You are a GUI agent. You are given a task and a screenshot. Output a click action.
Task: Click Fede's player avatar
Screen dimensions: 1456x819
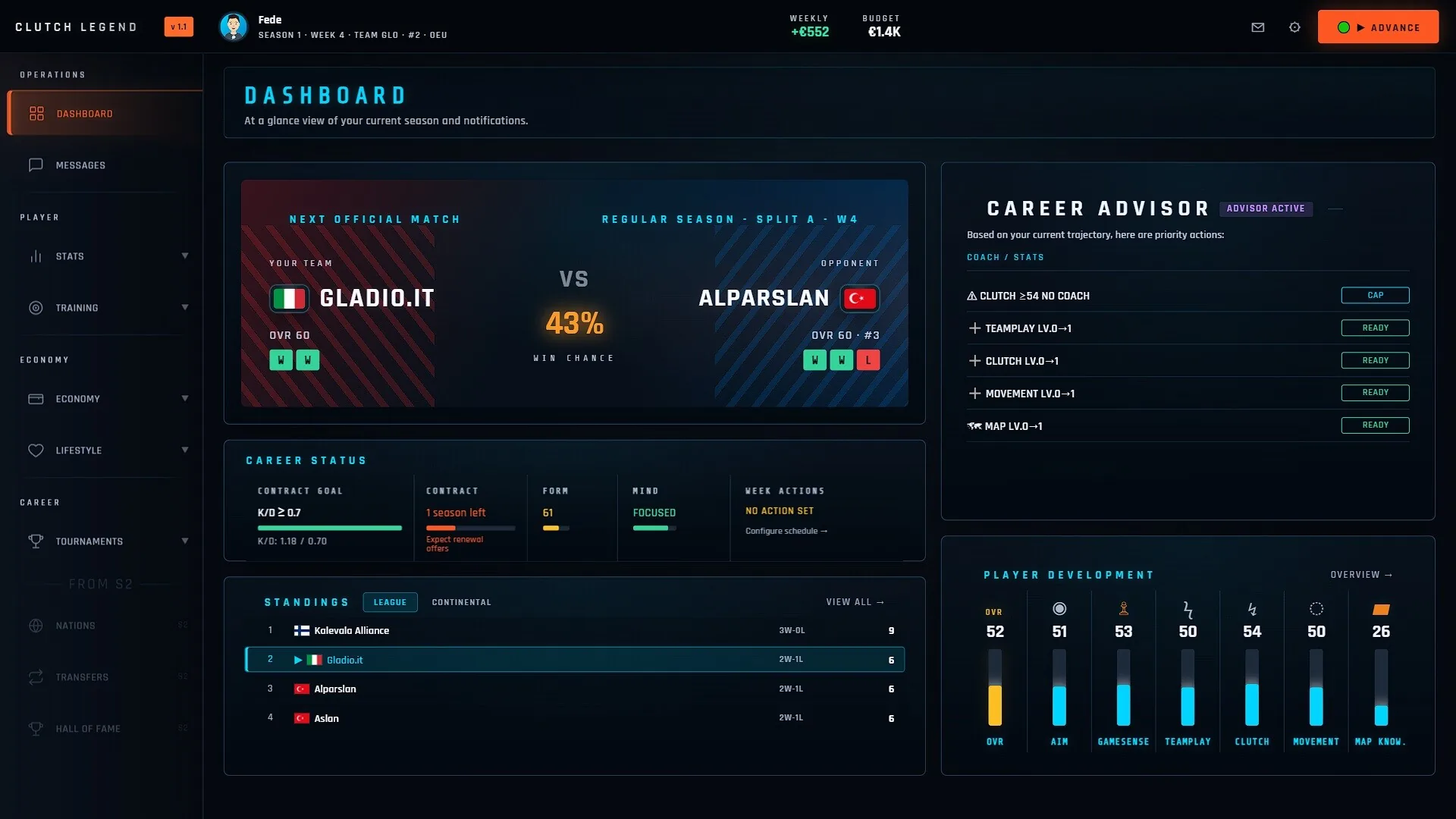click(x=233, y=27)
